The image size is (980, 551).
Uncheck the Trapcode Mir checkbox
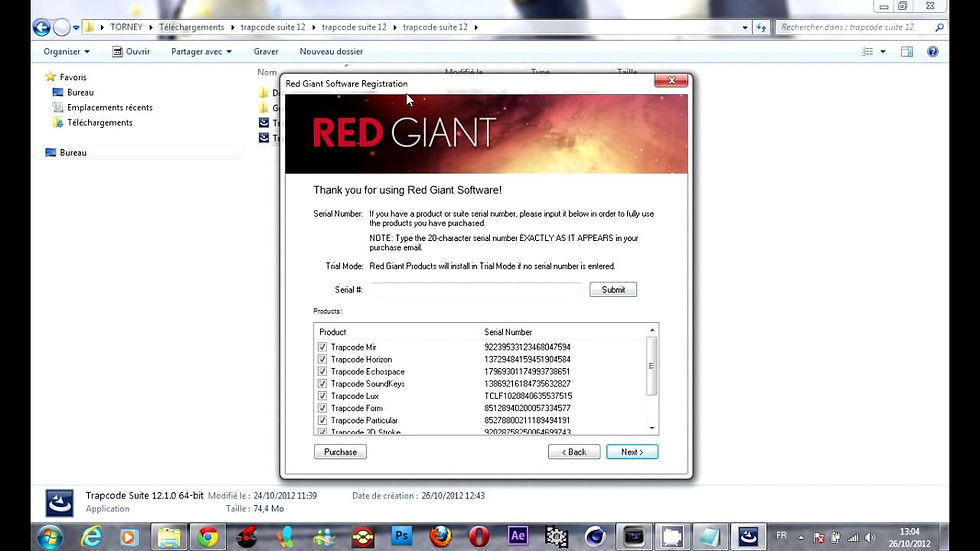(322, 347)
